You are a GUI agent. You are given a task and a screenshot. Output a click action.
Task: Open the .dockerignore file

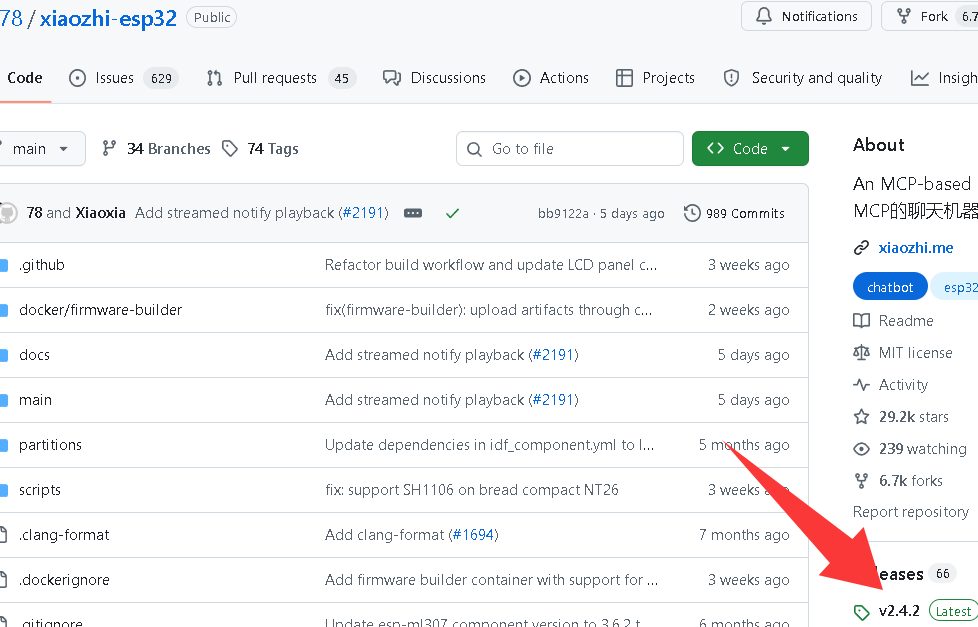[64, 580]
